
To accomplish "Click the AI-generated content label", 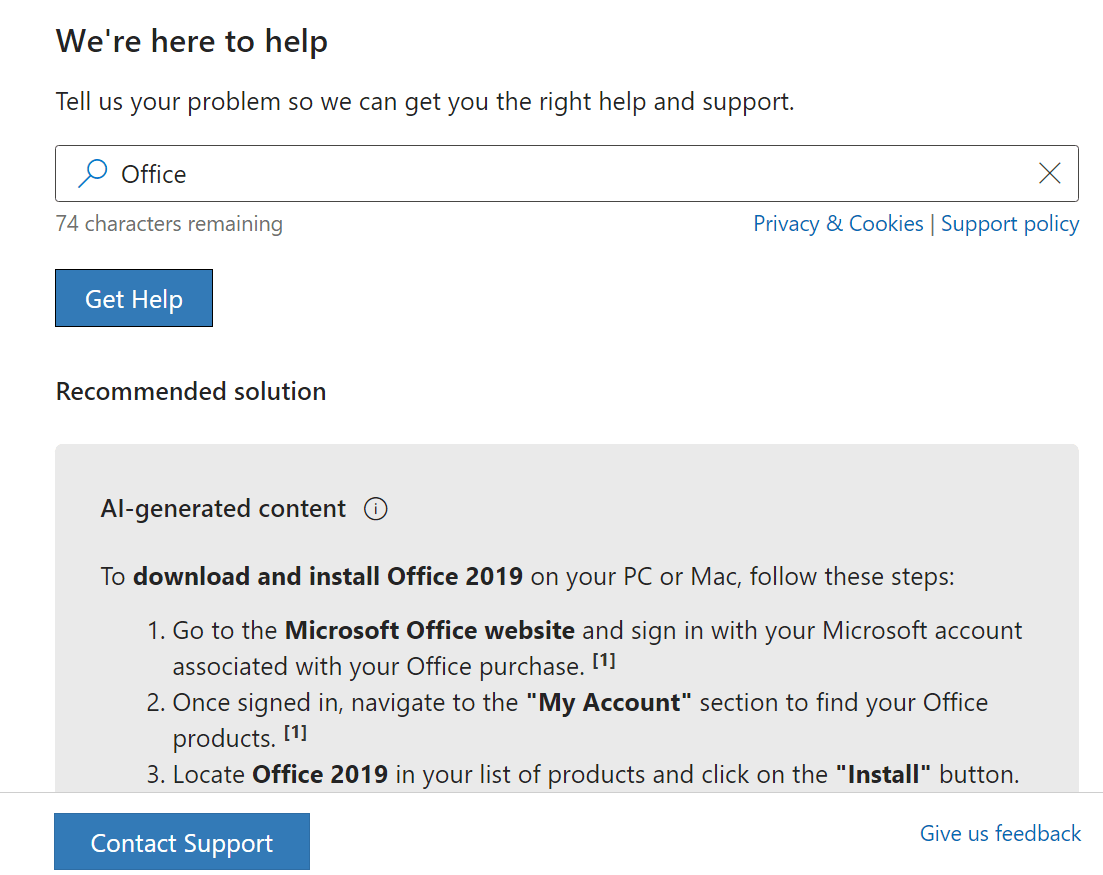I will 222,508.
